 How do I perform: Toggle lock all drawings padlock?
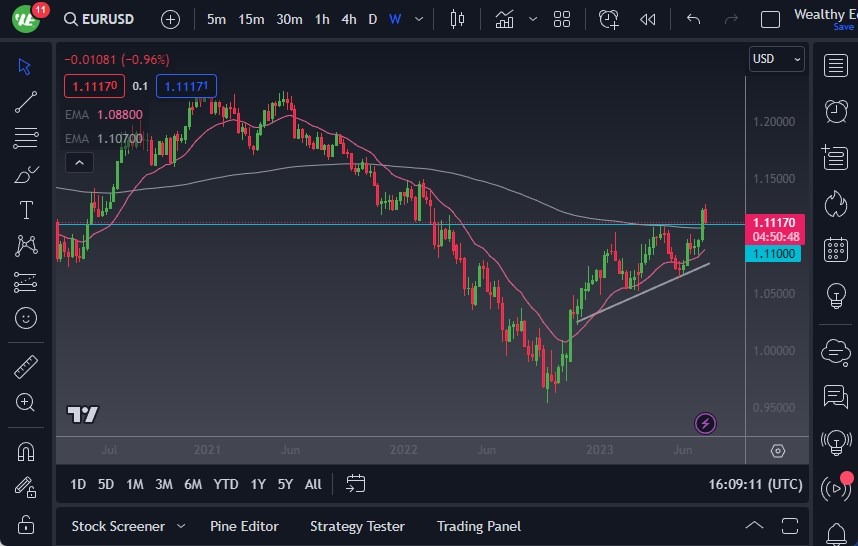(26, 524)
